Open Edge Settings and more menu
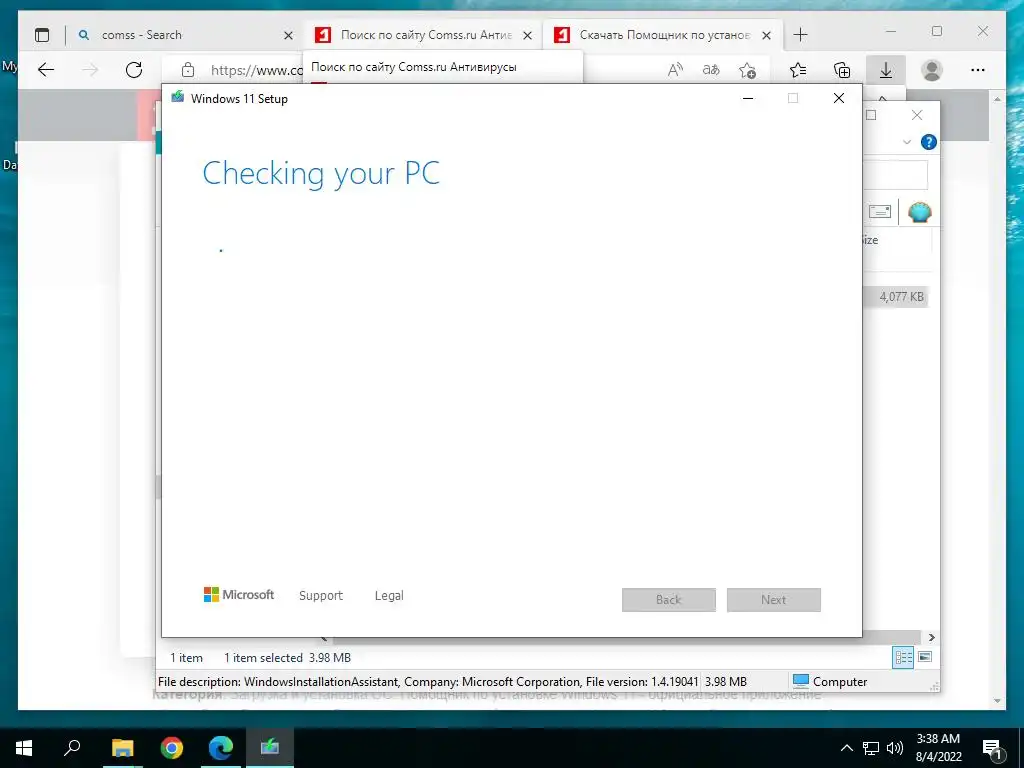The image size is (1024, 768). tap(978, 70)
